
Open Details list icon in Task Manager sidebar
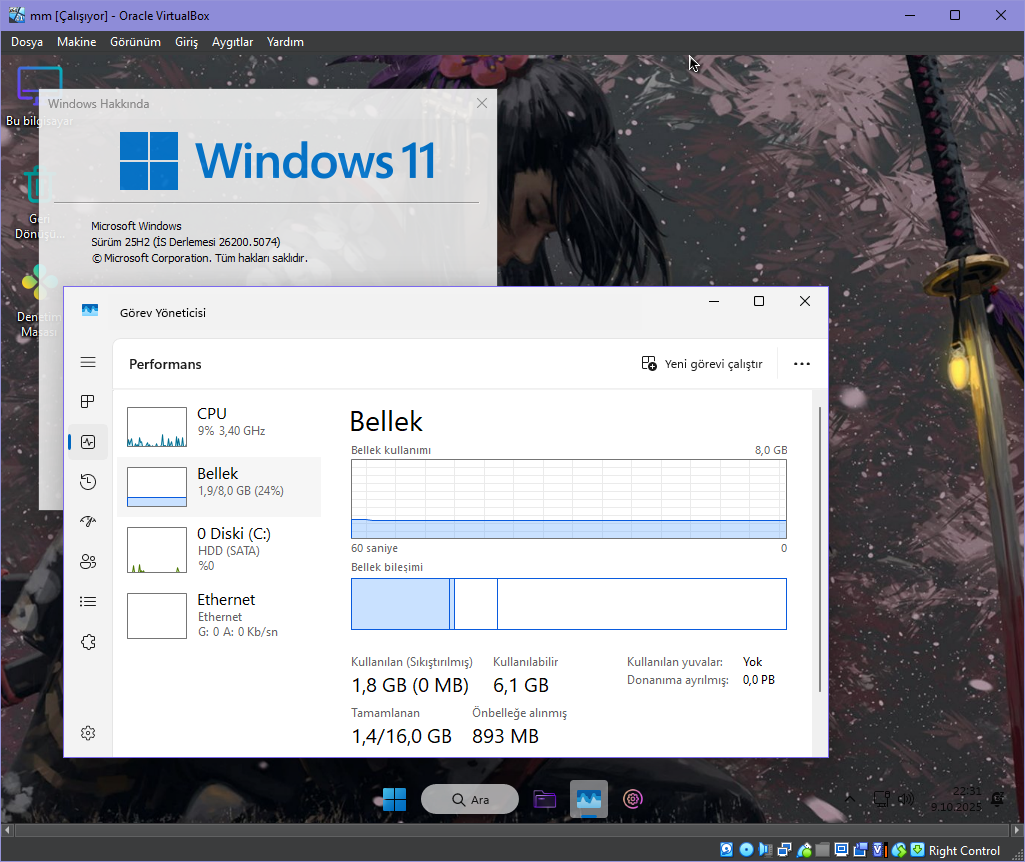(88, 601)
